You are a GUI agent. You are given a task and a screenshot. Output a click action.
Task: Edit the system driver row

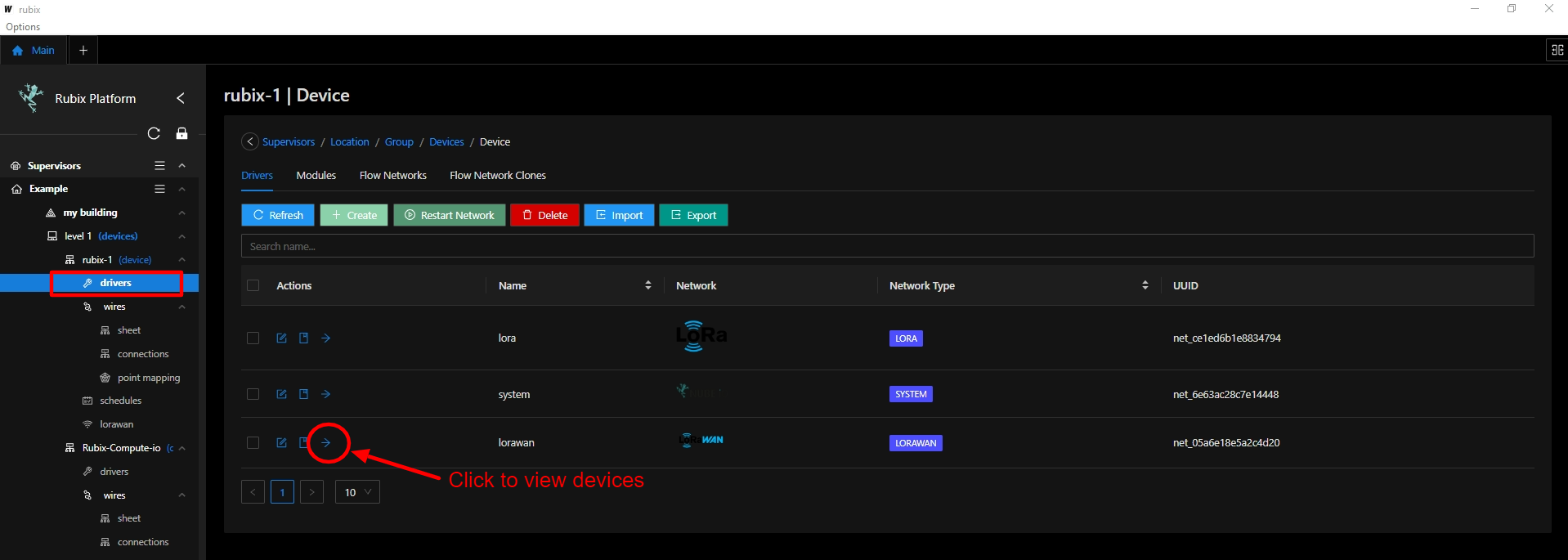pos(281,394)
